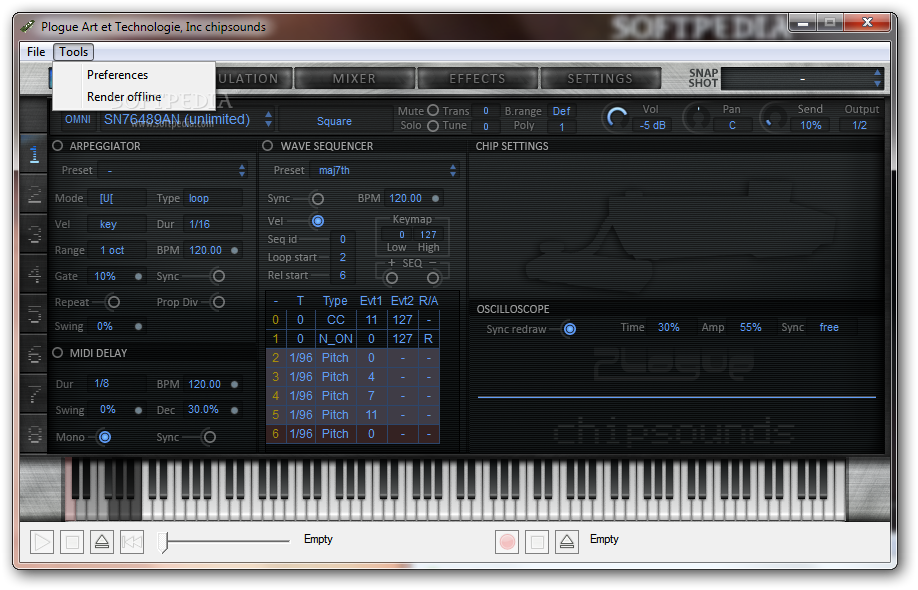Image resolution: width=918 pixels, height=590 pixels.
Task: Click wave sequencer BPM dot indicator
Action: click(x=435, y=198)
